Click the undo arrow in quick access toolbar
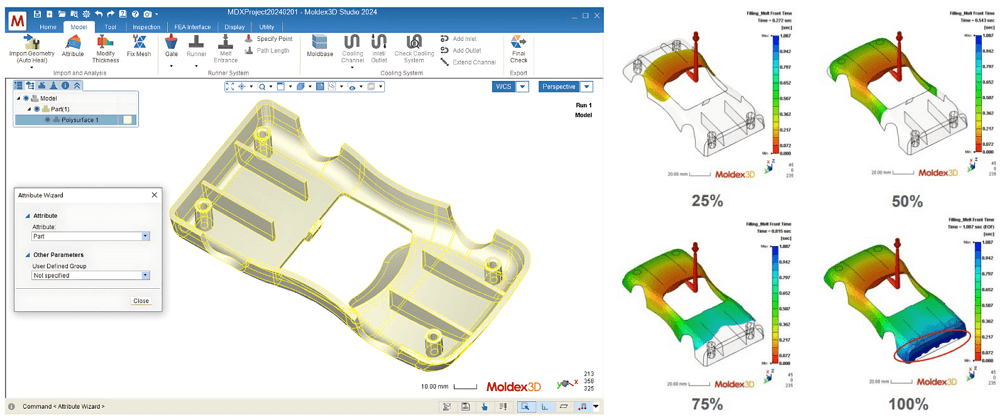 pos(99,13)
